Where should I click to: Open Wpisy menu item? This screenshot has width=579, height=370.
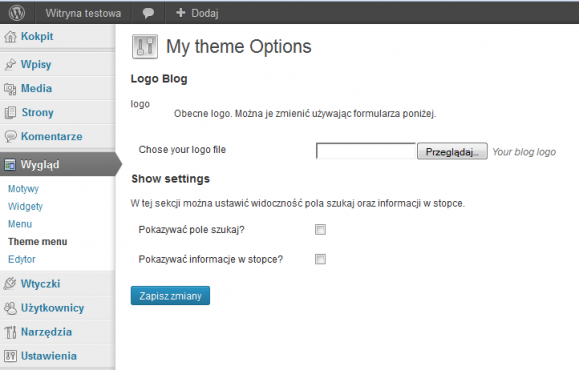click(36, 64)
